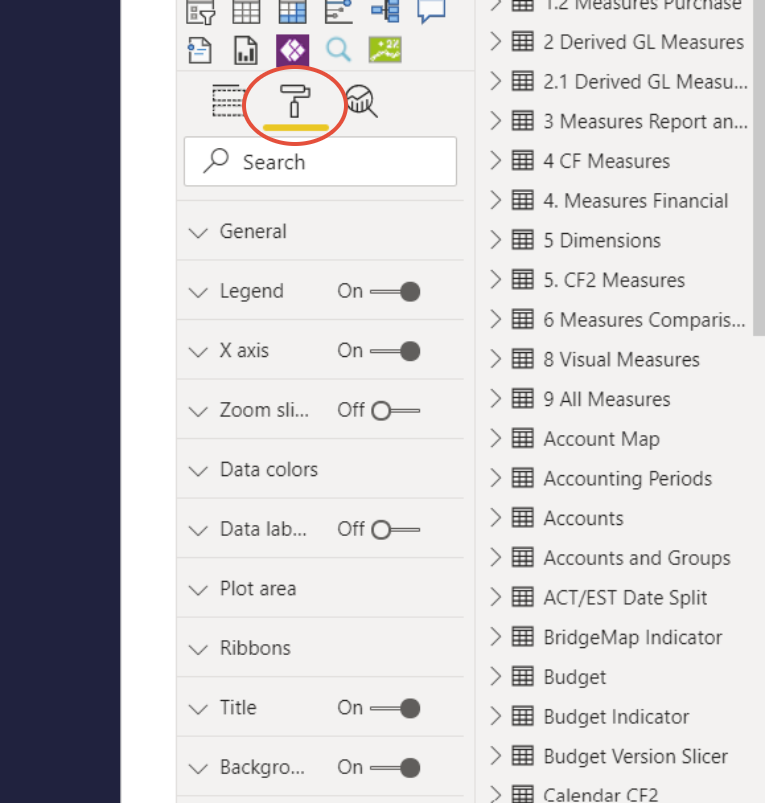The width and height of the screenshot is (765, 803).
Task: Choose the Matrix visual icon
Action: pos(292,12)
